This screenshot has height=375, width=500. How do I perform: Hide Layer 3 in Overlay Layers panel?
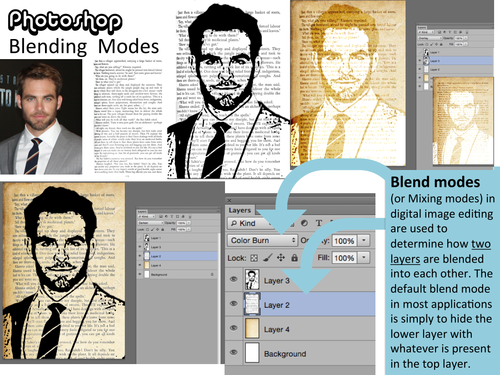pyautogui.click(x=420, y=60)
